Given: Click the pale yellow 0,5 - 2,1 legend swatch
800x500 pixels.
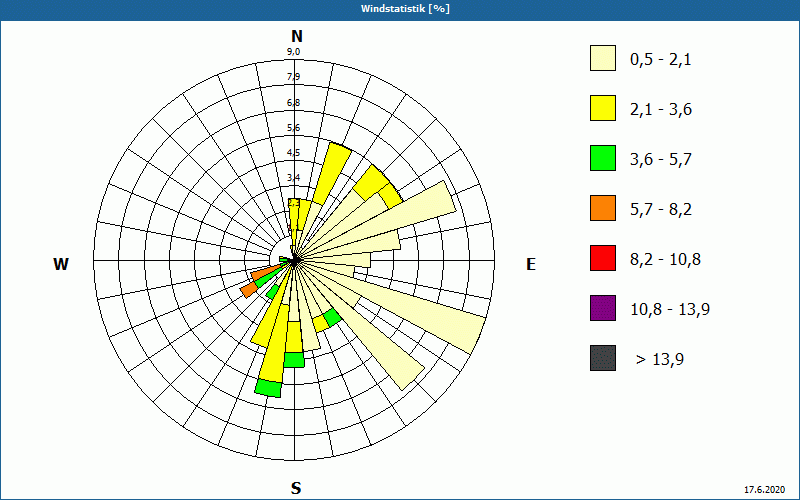Looking at the screenshot, I should 603,58.
